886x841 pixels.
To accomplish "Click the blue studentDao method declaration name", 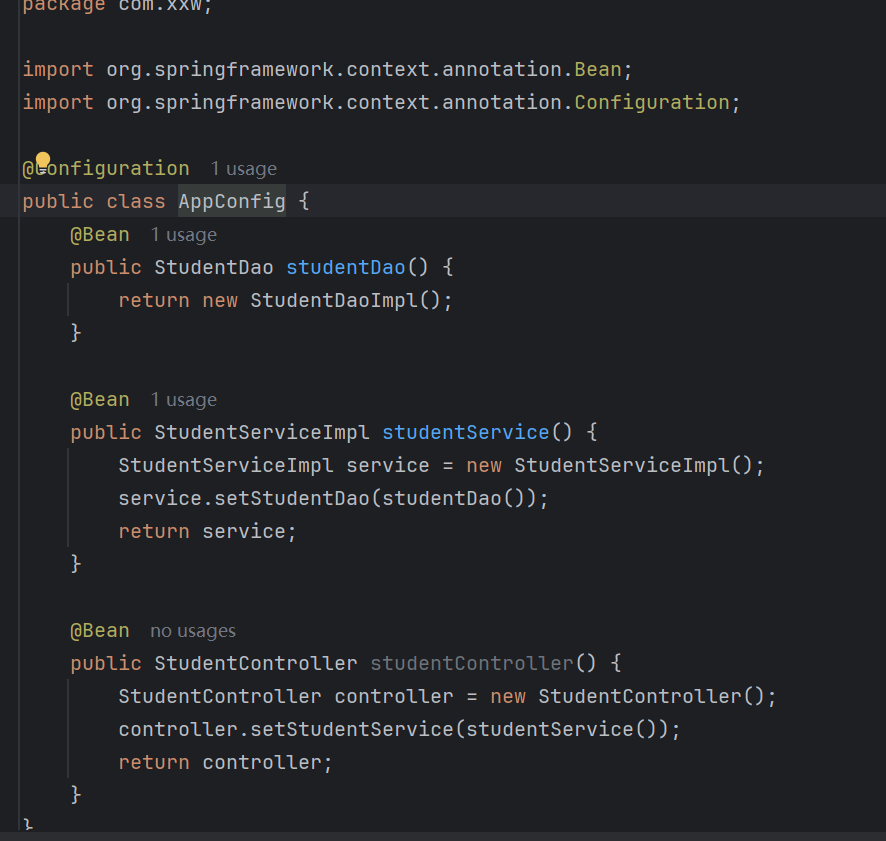I will pos(346,267).
